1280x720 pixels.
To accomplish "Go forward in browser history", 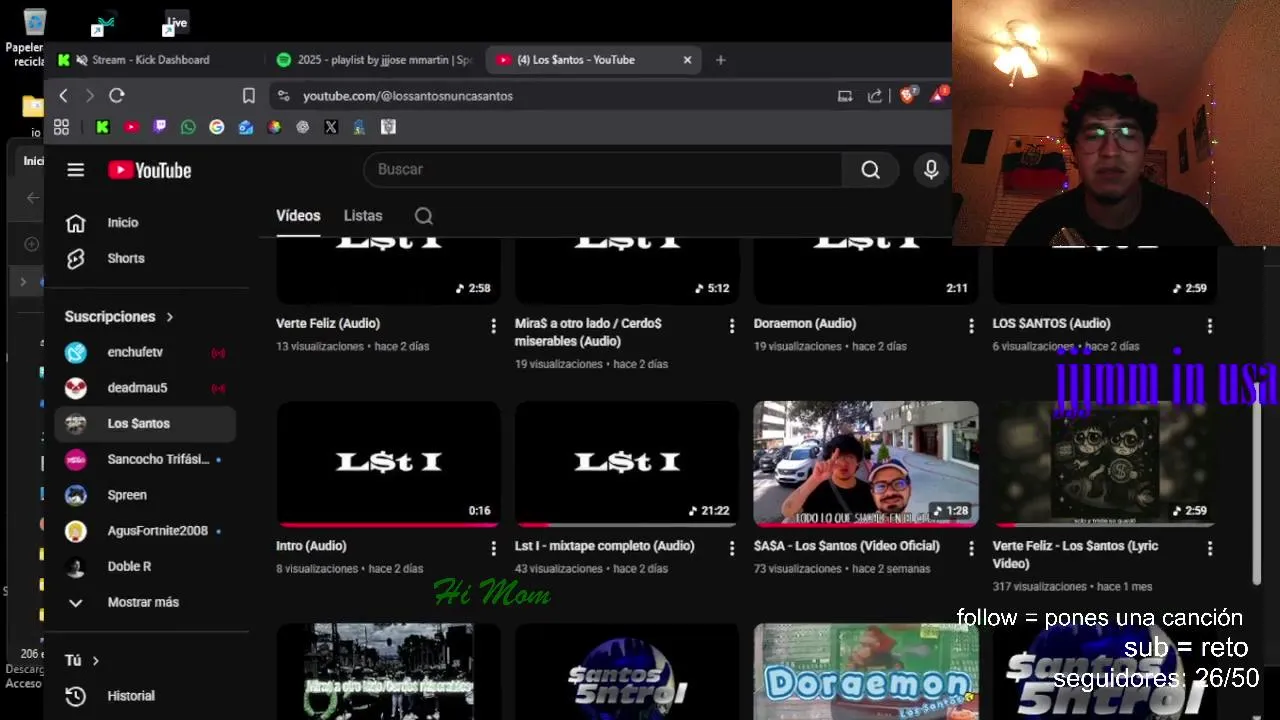I will pos(89,95).
